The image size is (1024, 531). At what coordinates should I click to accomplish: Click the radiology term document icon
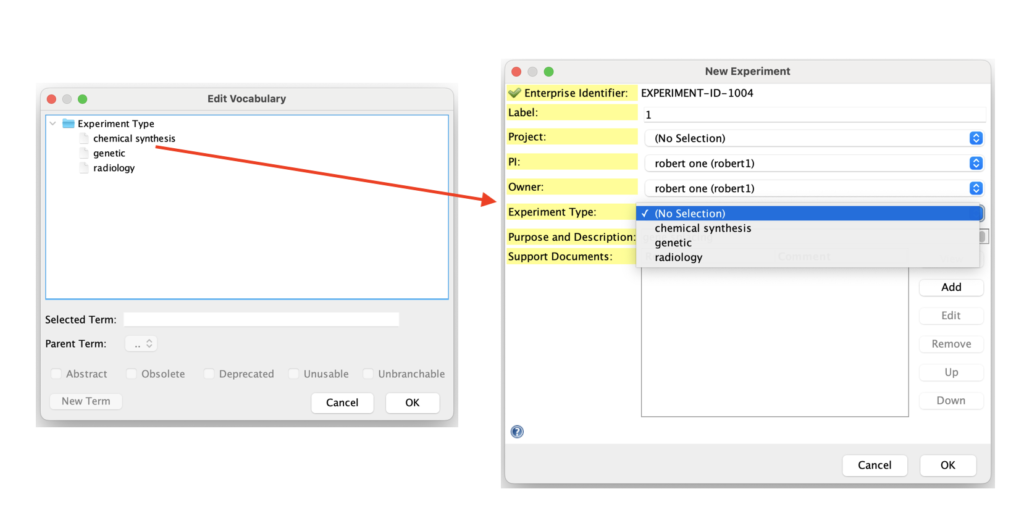[84, 169]
